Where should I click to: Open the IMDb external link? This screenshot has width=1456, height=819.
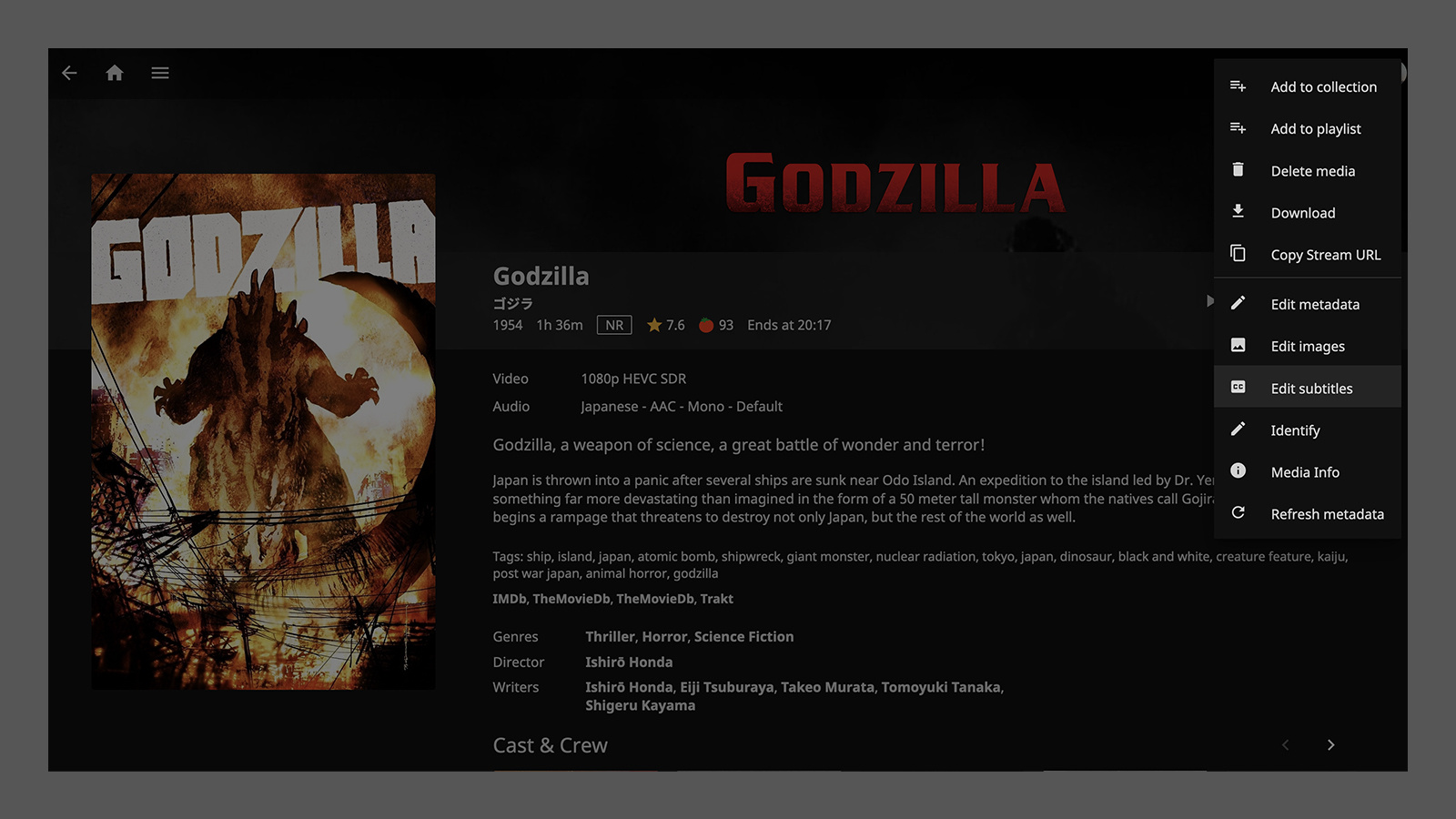[510, 599]
